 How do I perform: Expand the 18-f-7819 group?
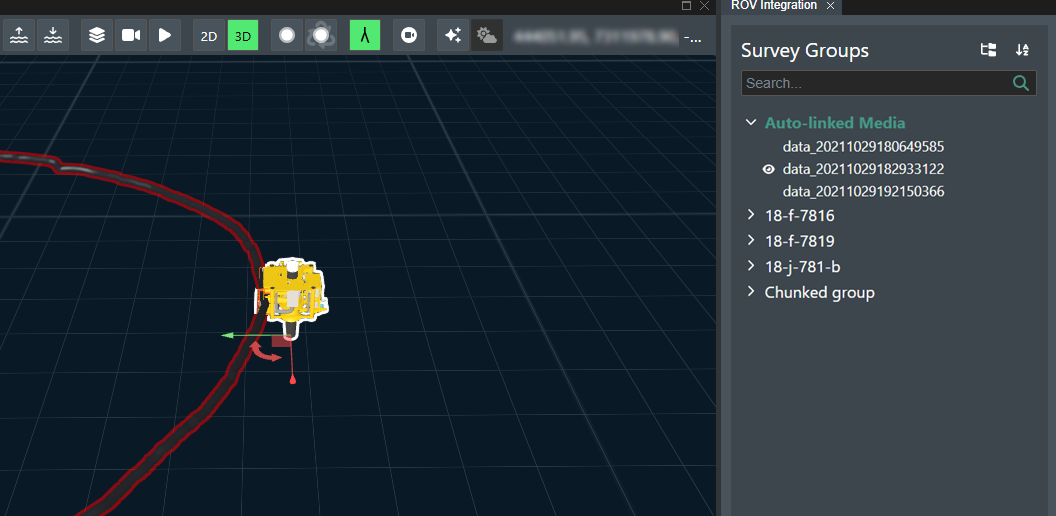coord(751,240)
